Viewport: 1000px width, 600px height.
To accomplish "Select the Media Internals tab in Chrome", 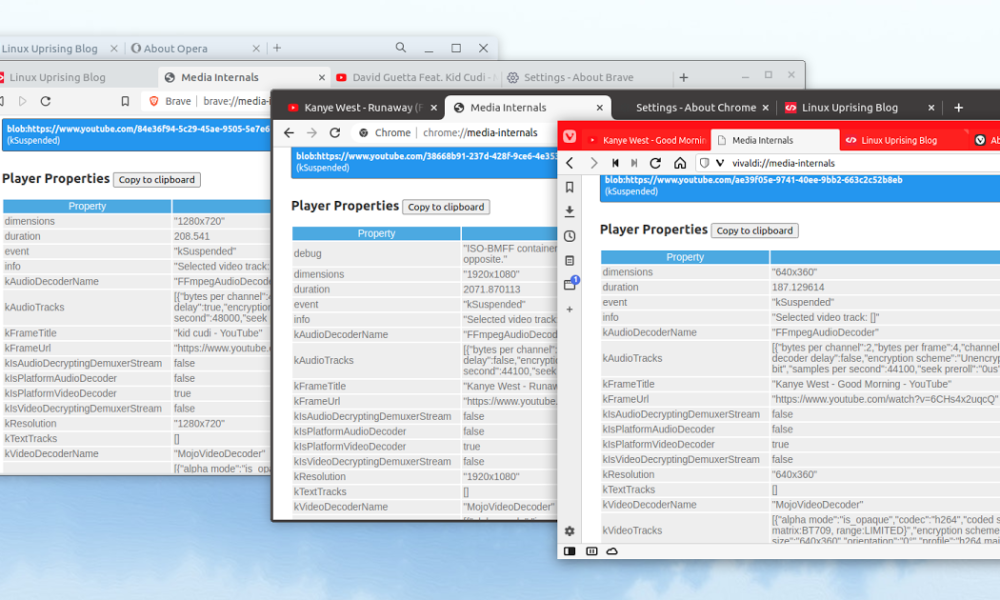I will [x=528, y=108].
